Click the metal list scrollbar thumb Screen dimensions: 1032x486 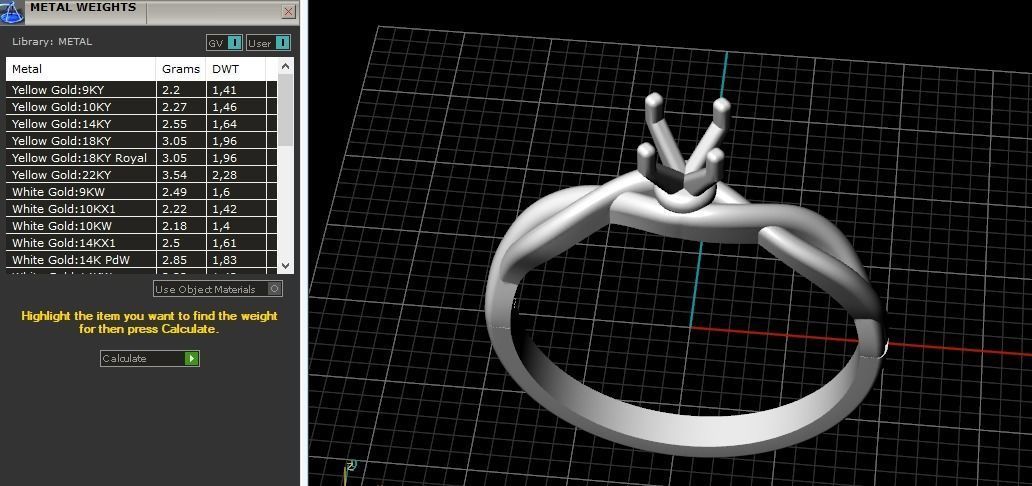285,110
